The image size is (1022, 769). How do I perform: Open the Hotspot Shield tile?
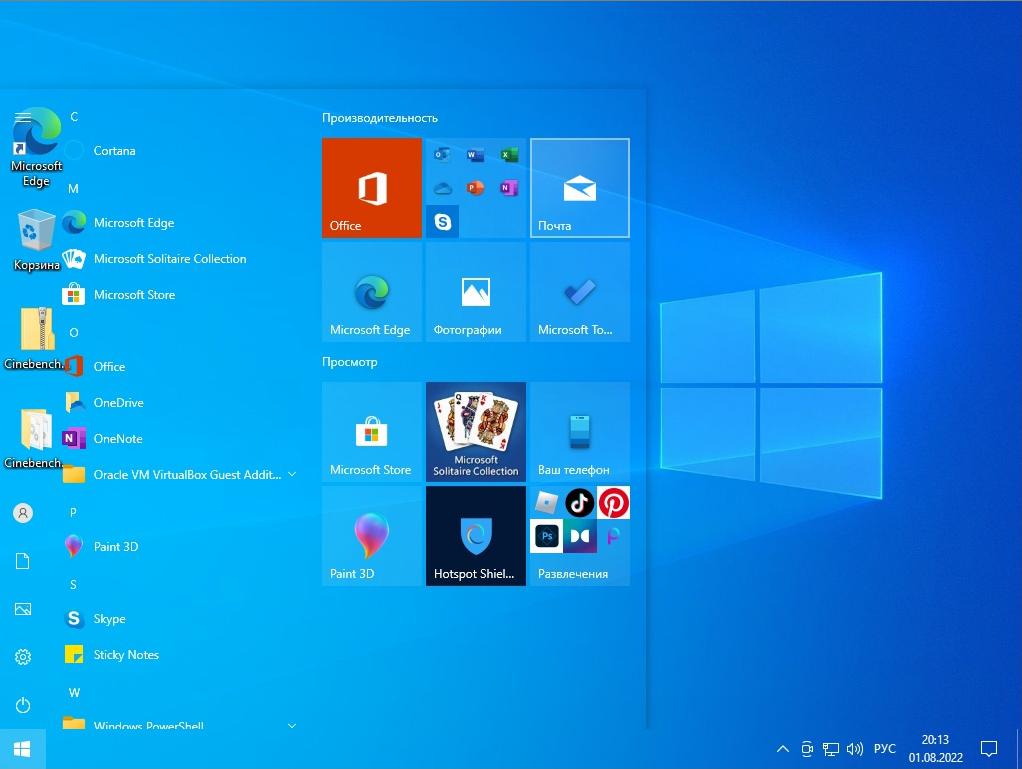click(x=476, y=536)
